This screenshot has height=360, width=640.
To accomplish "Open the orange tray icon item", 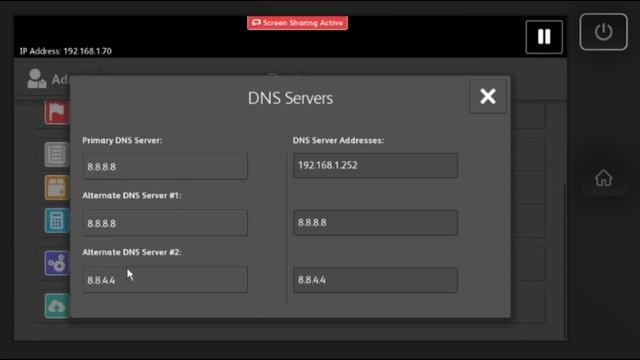I will coord(56,188).
